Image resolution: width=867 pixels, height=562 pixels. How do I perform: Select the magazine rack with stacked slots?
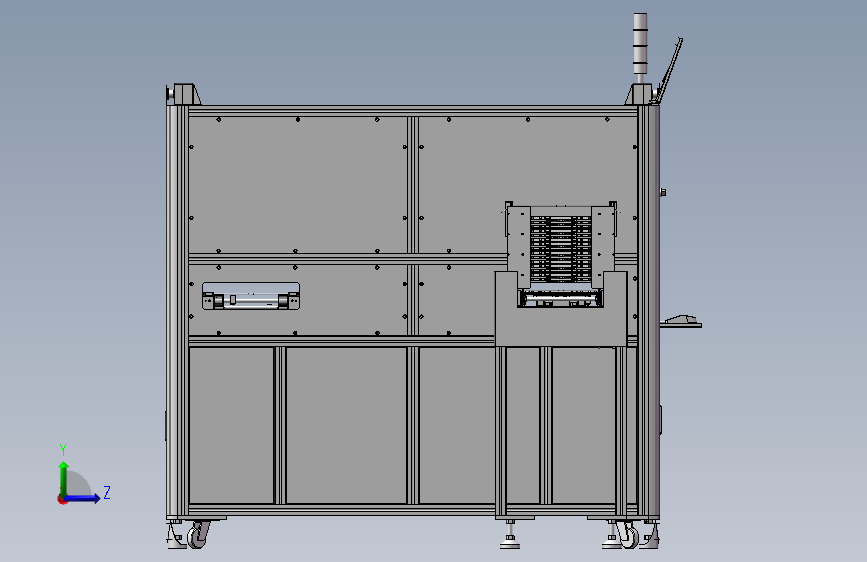click(x=561, y=248)
